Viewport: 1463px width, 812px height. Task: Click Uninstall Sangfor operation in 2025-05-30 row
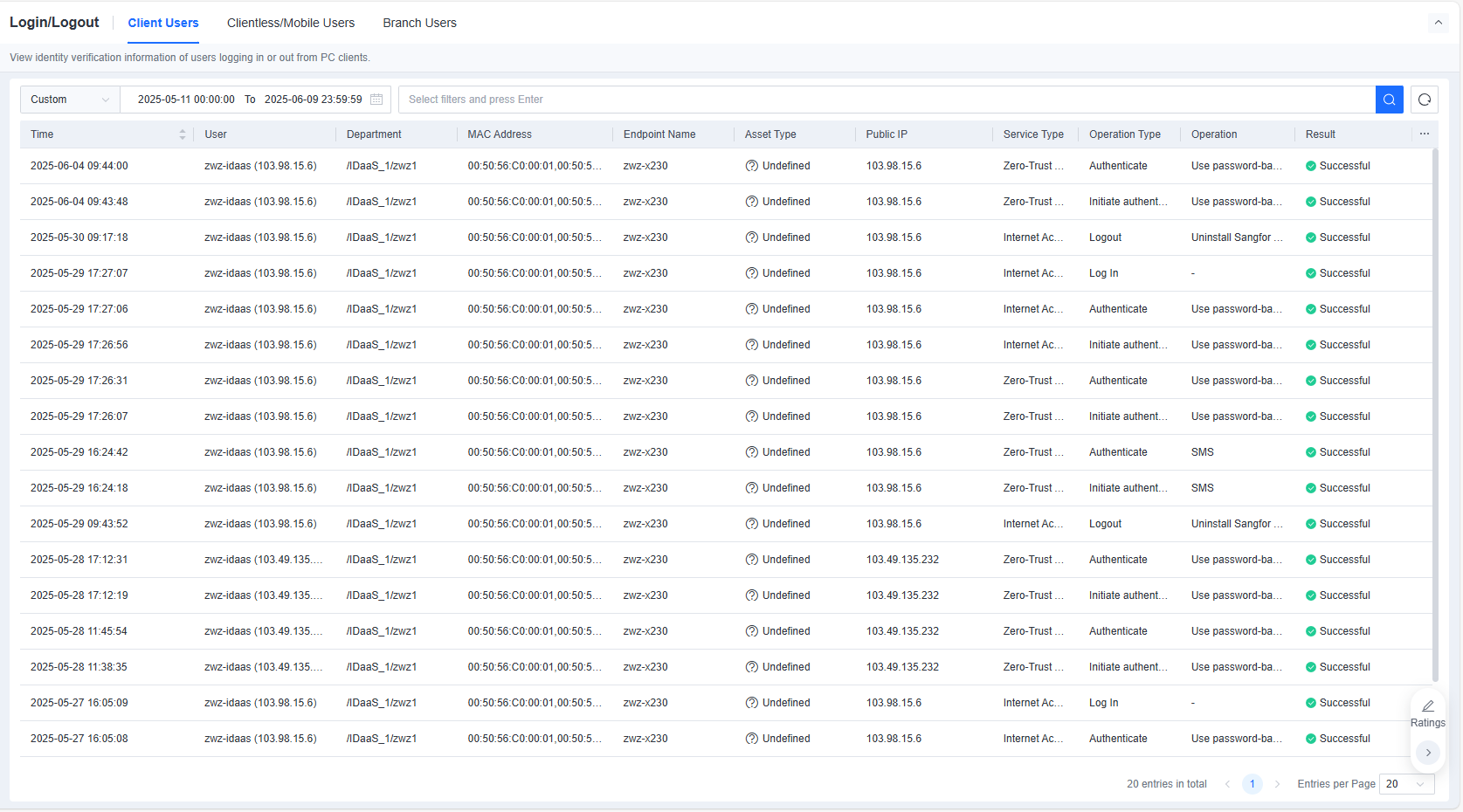(x=1237, y=237)
